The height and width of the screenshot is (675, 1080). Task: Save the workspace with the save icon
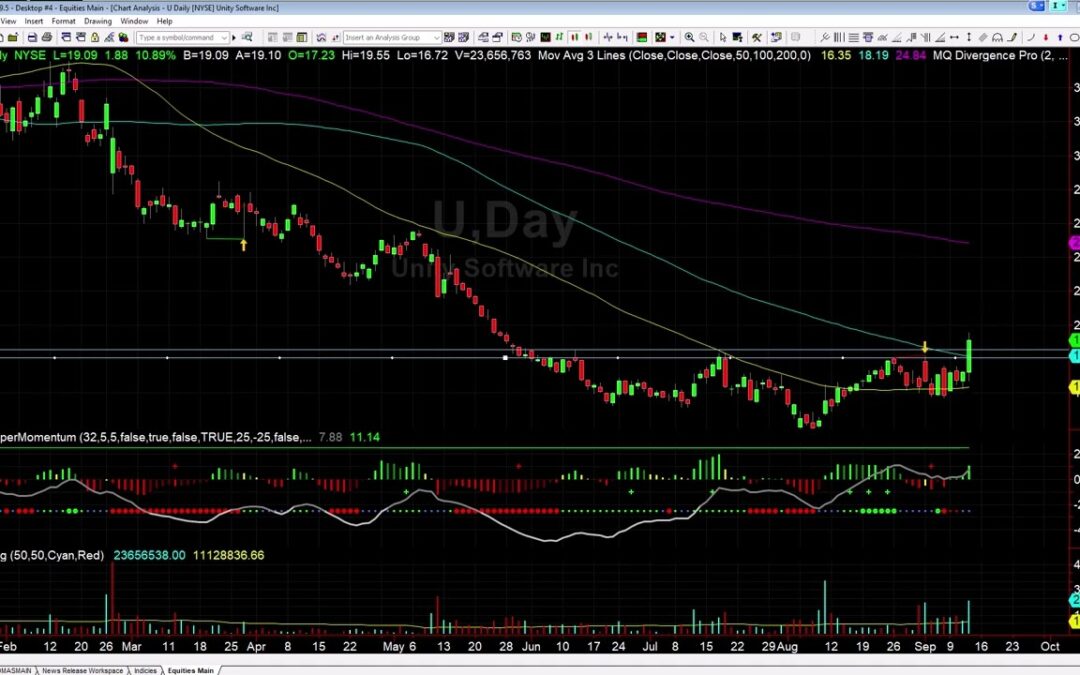point(30,36)
